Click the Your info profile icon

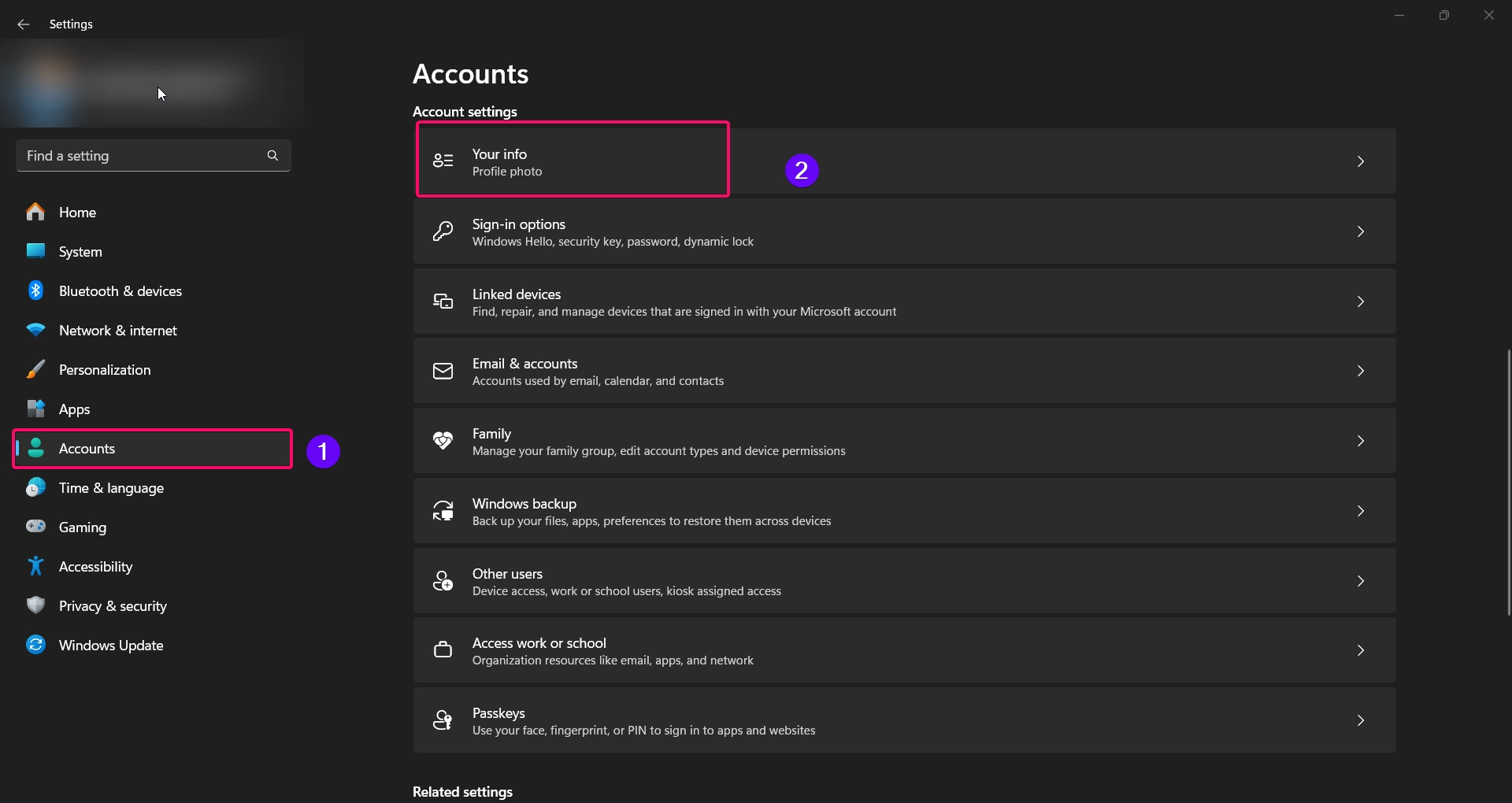coord(443,161)
